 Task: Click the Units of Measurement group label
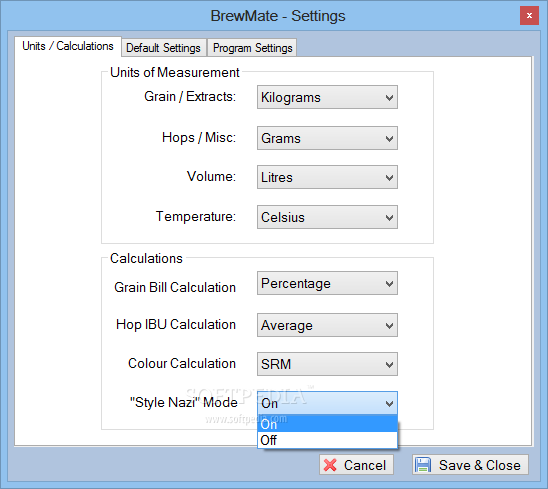point(174,72)
